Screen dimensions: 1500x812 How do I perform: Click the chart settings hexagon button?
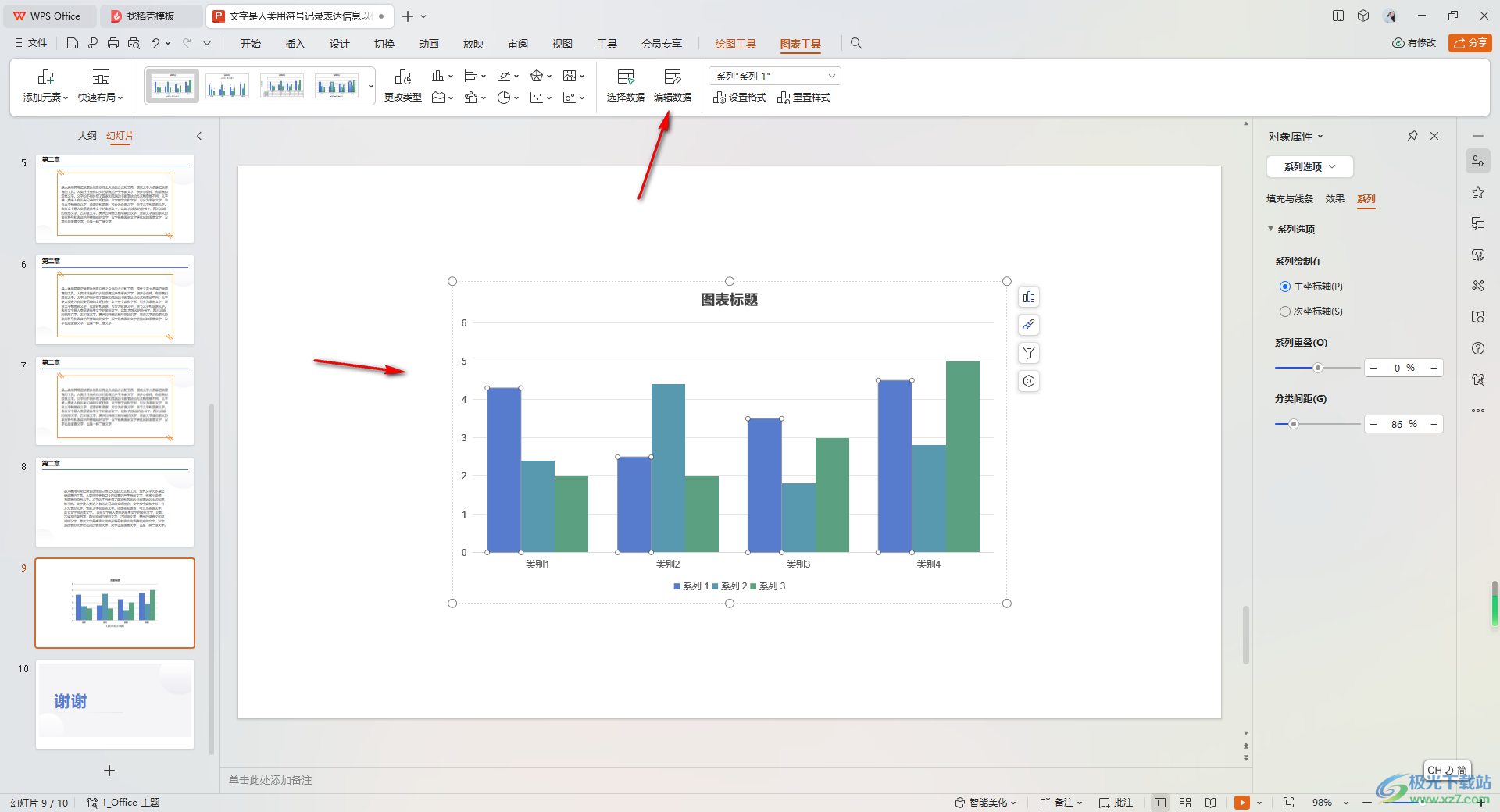1029,381
